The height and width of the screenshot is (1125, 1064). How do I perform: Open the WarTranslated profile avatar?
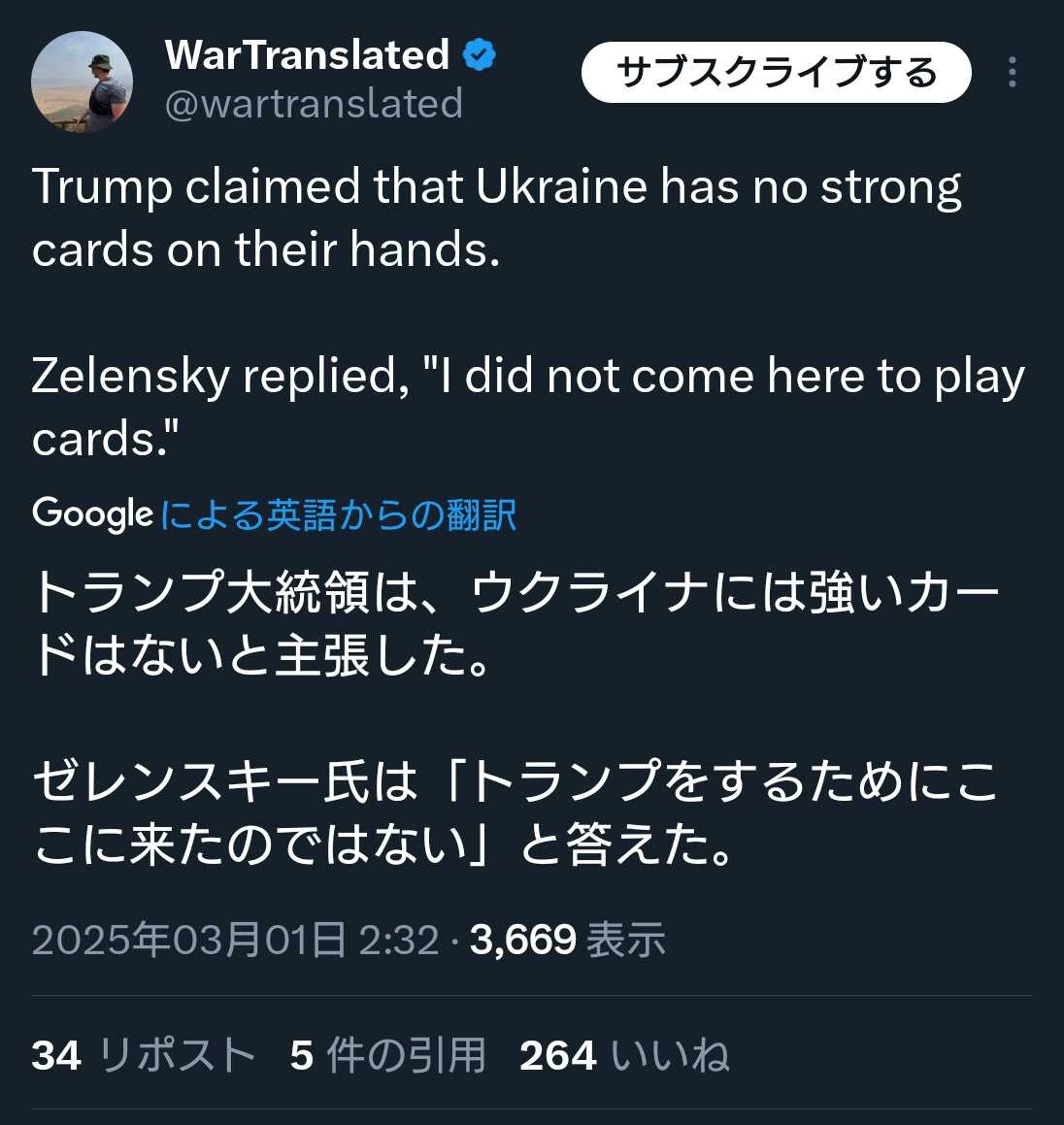click(83, 82)
